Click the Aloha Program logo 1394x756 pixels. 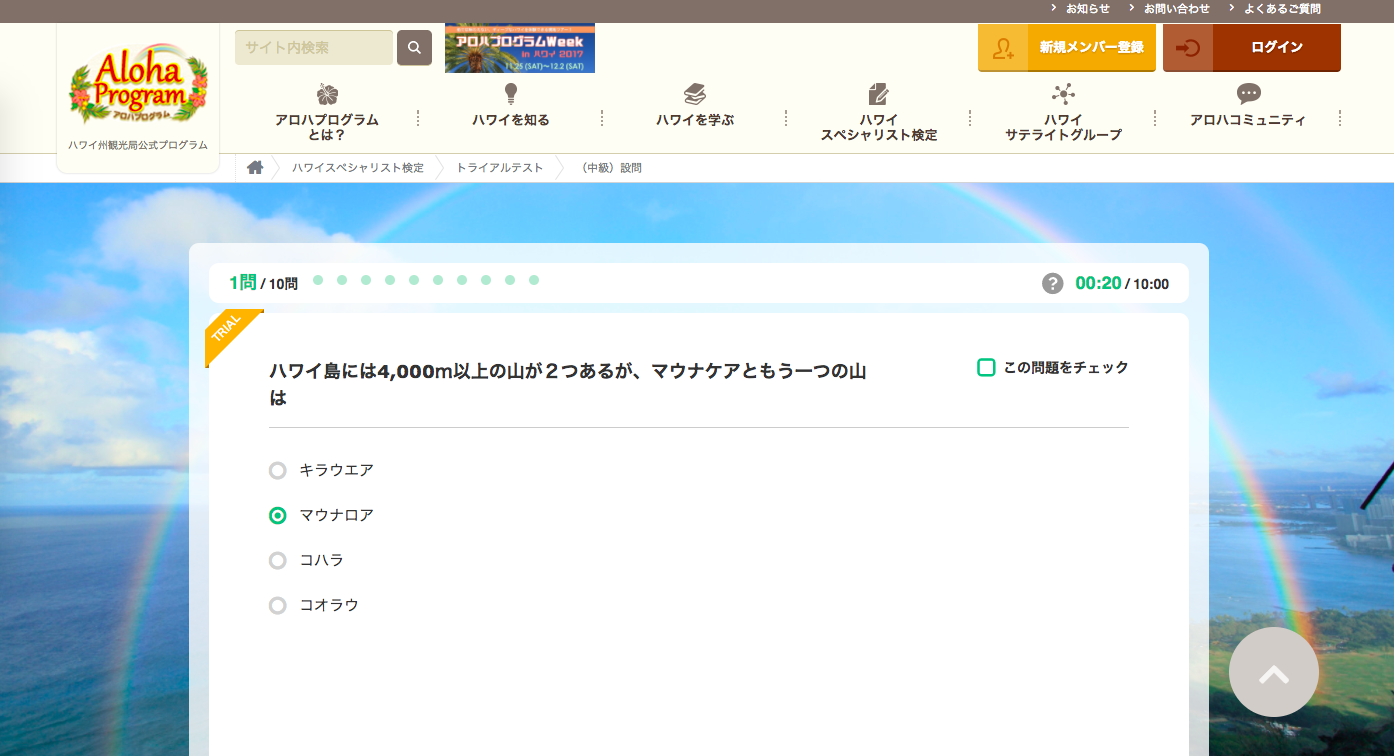(x=138, y=86)
